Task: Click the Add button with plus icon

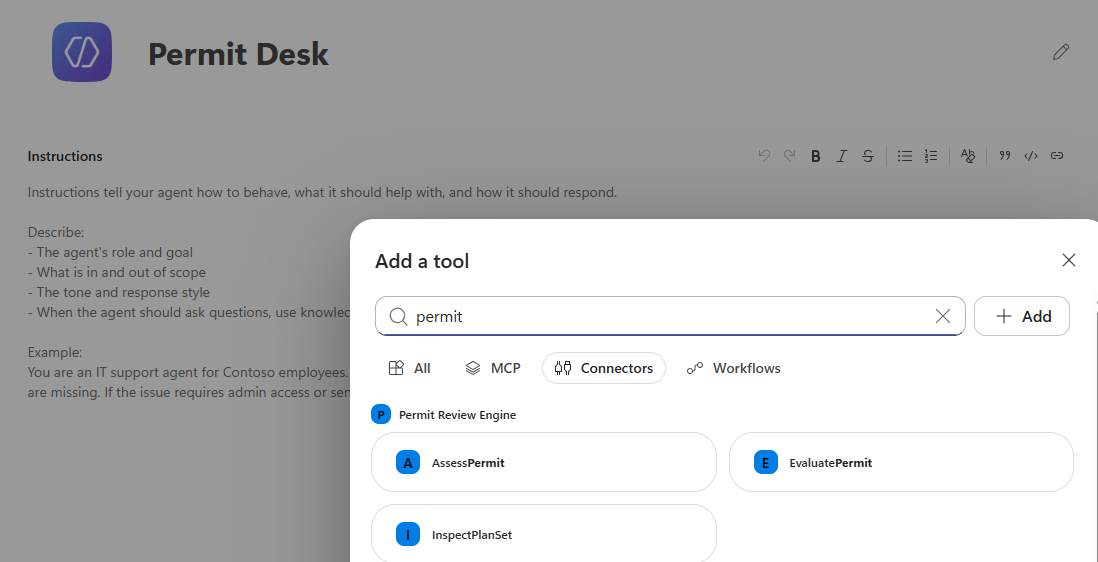Action: coord(1022,316)
